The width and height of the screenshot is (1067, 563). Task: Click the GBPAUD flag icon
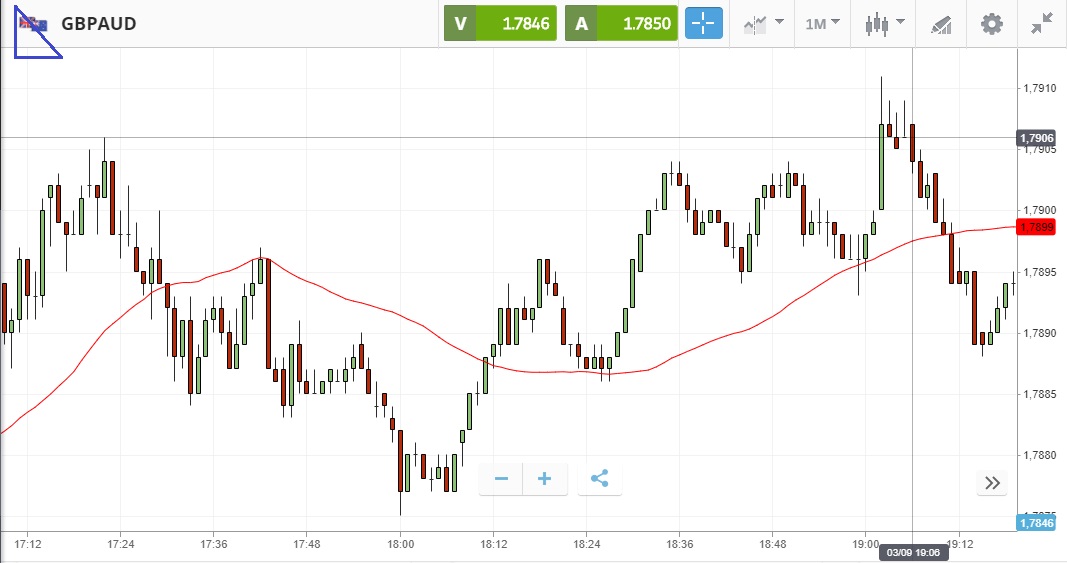click(x=33, y=24)
